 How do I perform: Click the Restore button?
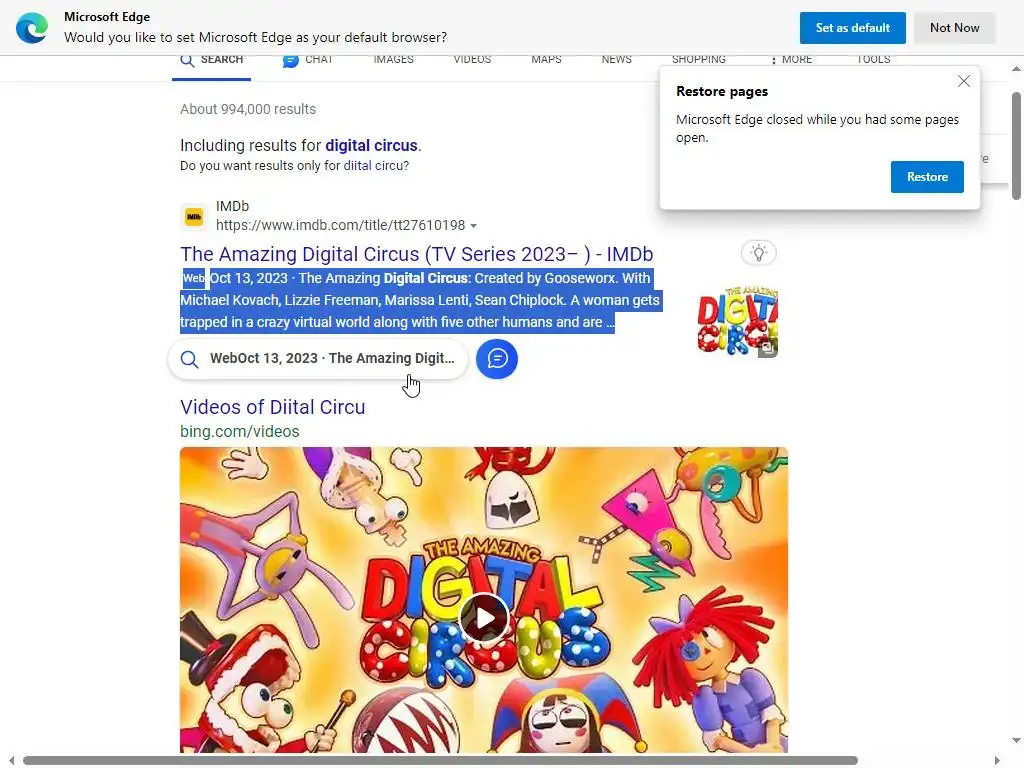point(927,177)
